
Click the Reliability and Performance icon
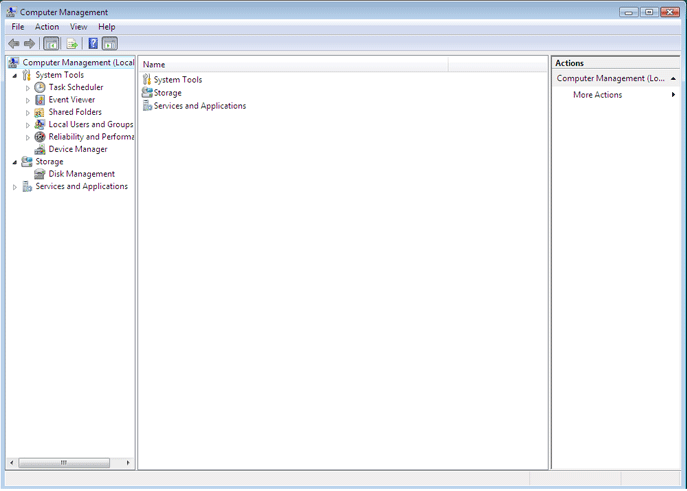point(40,137)
